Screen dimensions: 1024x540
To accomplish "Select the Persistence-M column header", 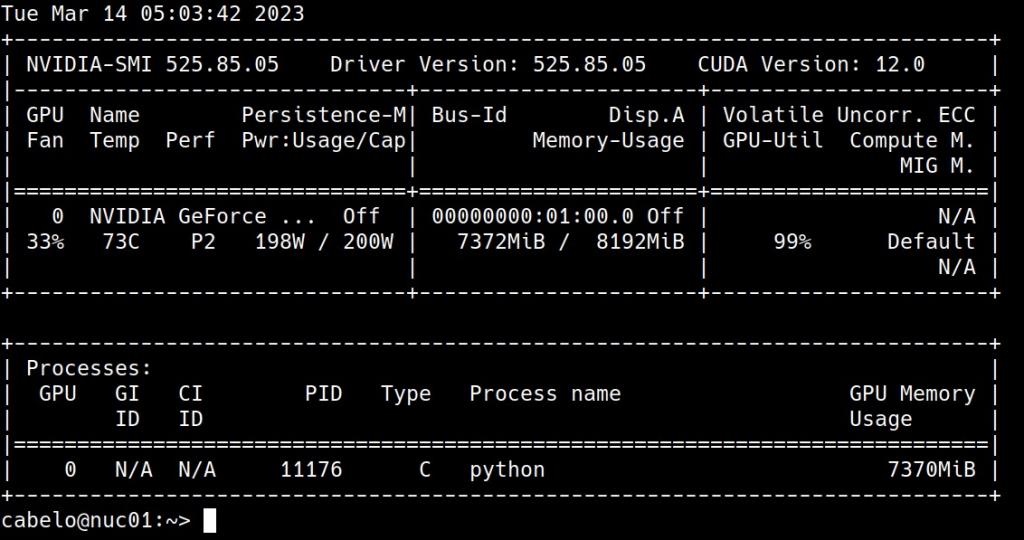I will pyautogui.click(x=324, y=115).
